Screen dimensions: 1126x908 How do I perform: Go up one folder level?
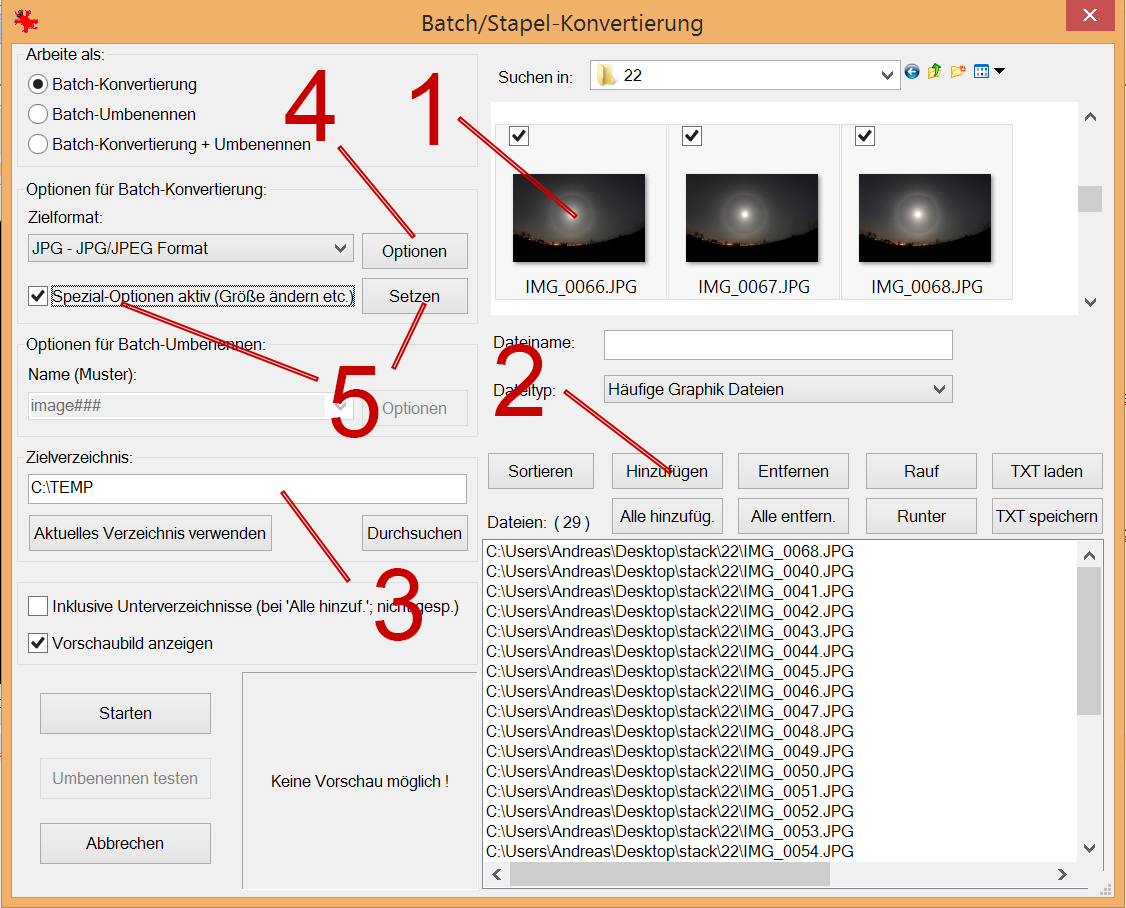(935, 72)
